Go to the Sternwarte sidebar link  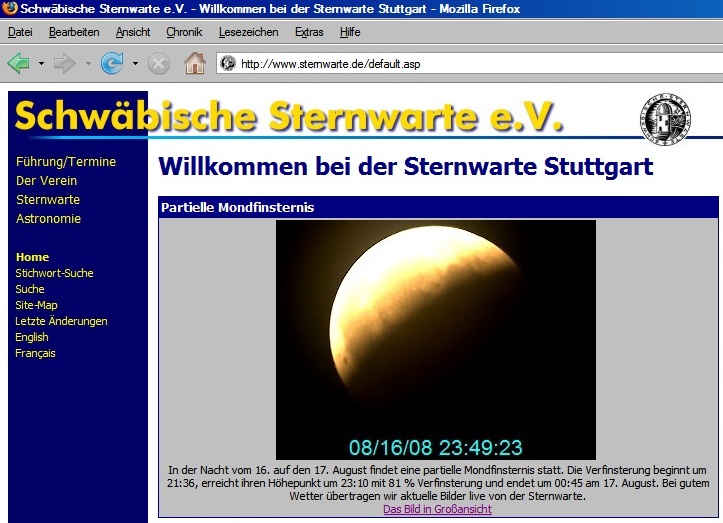[48, 200]
